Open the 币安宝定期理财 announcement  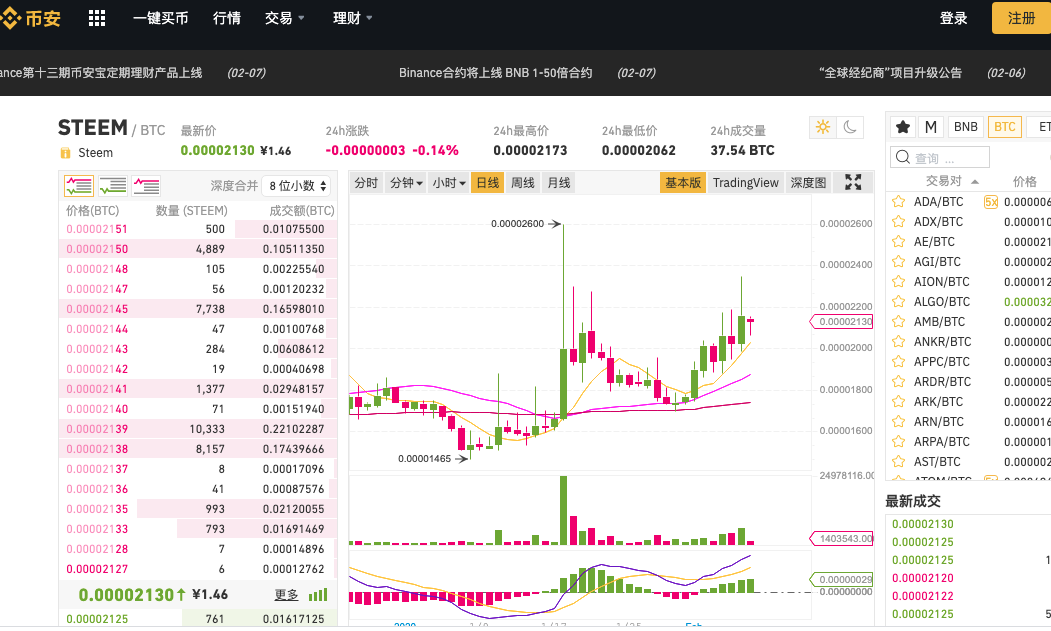coord(101,72)
